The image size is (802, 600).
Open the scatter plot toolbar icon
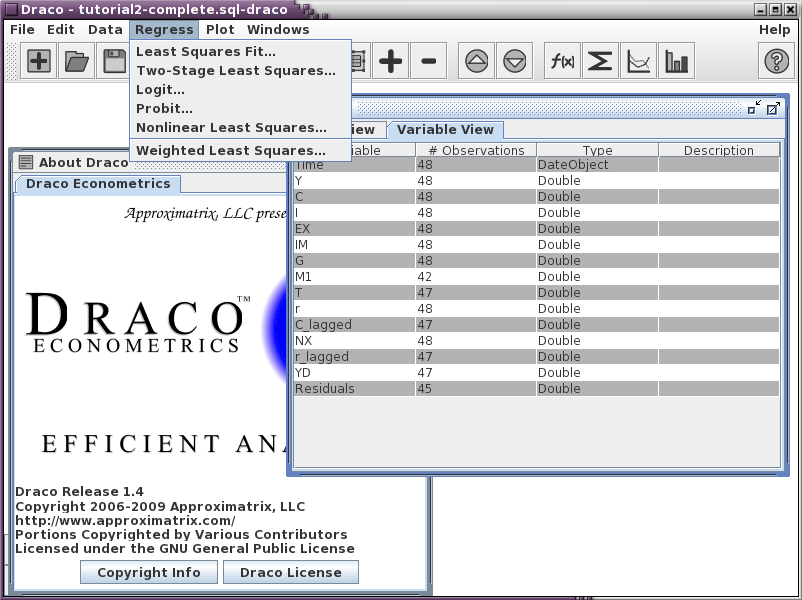(x=638, y=62)
